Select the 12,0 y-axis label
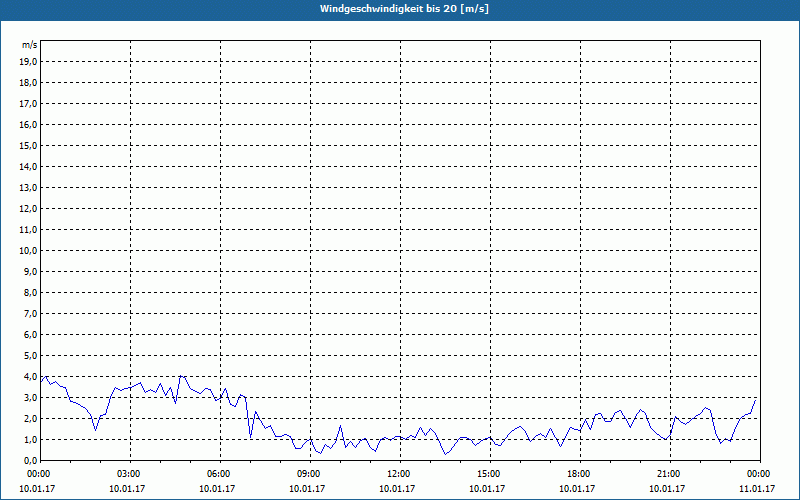 [x=29, y=208]
